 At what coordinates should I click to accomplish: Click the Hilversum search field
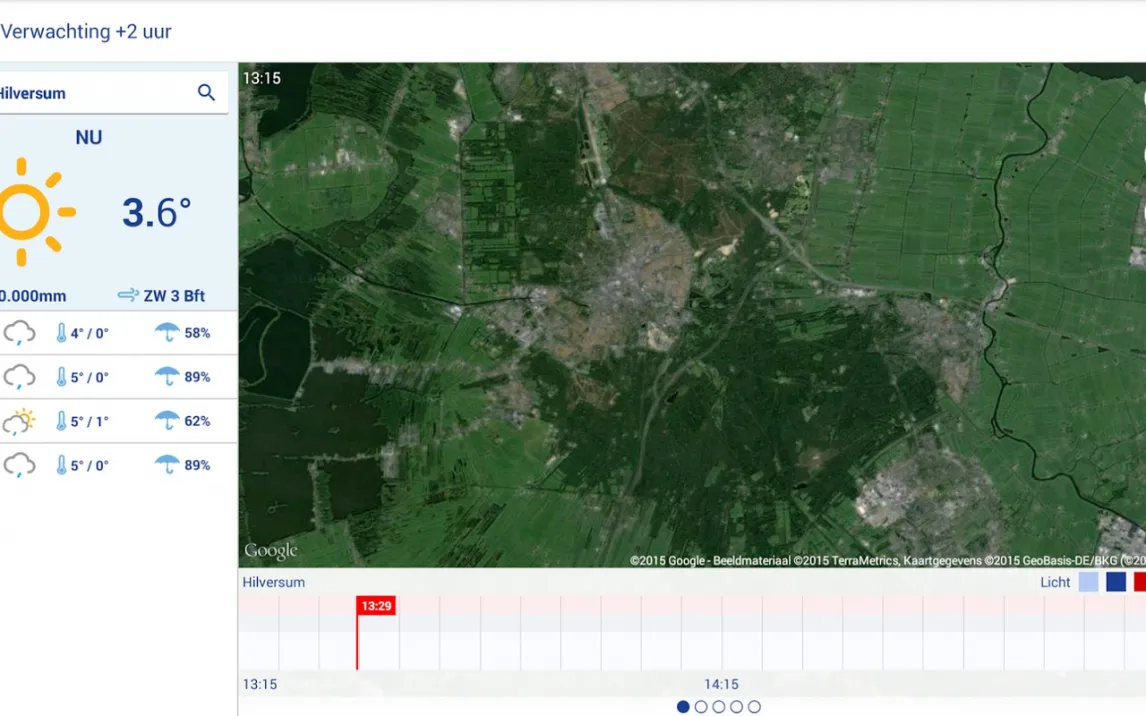[113, 93]
